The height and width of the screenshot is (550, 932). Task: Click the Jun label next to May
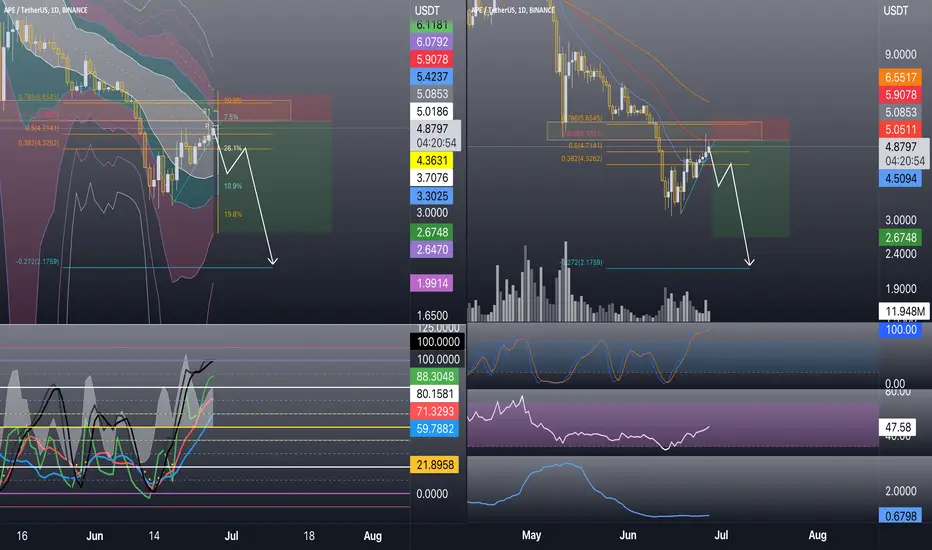[x=628, y=535]
